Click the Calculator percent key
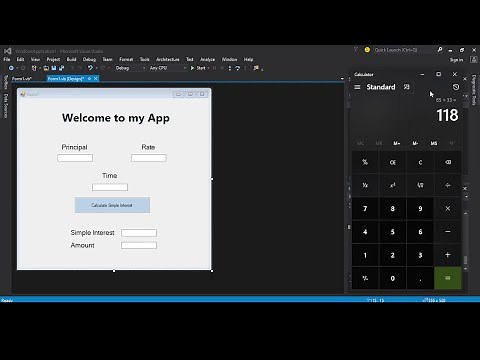The width and height of the screenshot is (480, 360). 365,162
